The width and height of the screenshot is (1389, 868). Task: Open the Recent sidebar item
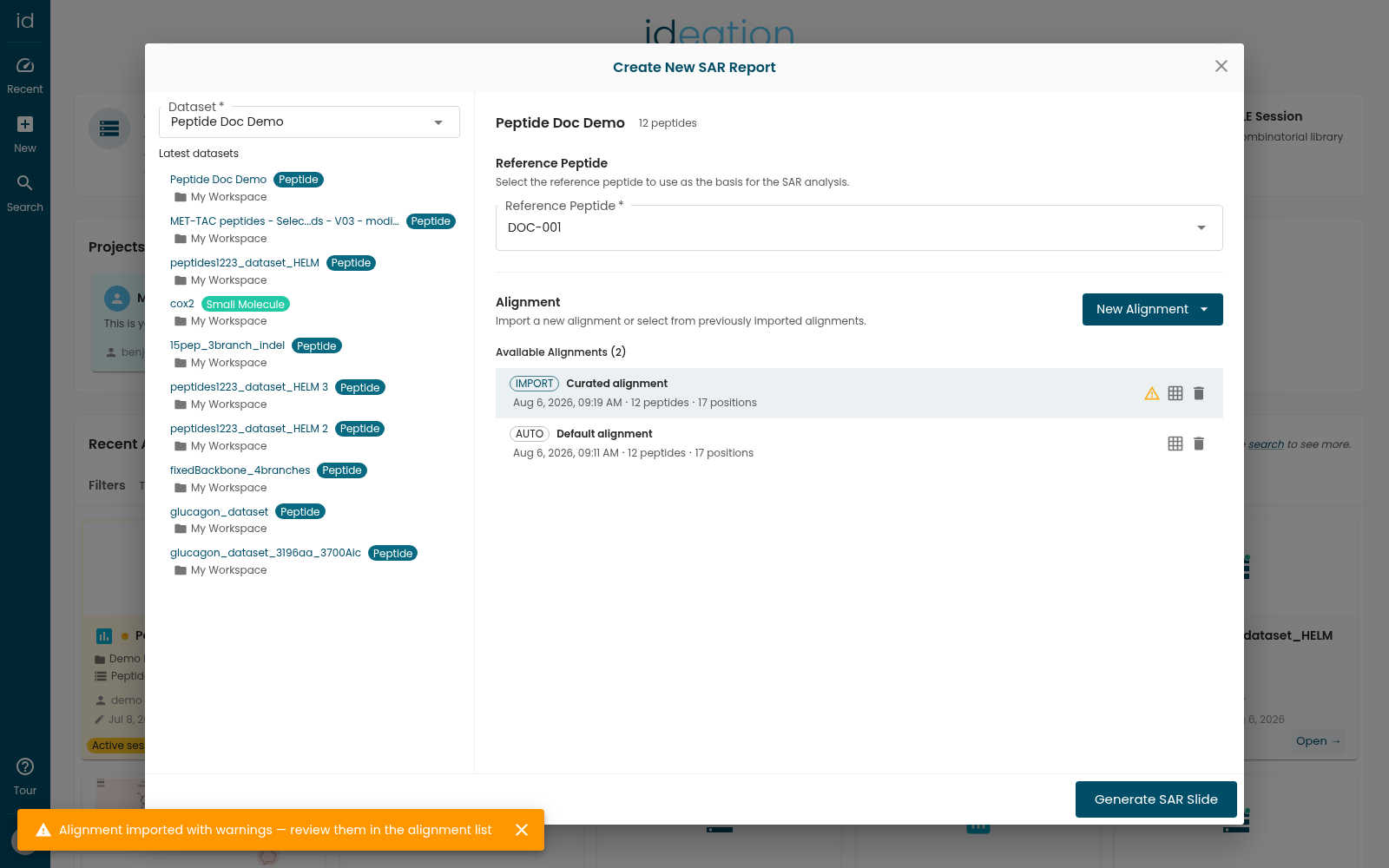tap(25, 76)
